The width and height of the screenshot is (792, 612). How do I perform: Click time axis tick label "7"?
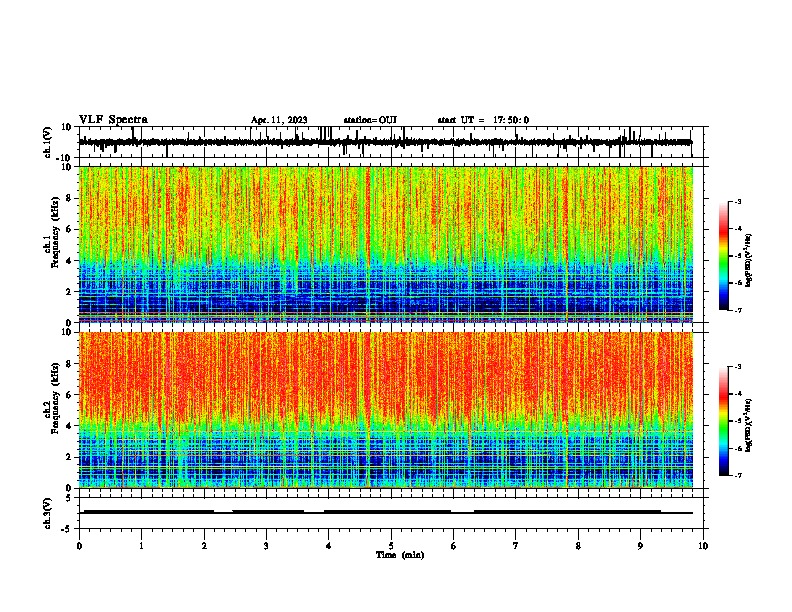click(x=515, y=546)
